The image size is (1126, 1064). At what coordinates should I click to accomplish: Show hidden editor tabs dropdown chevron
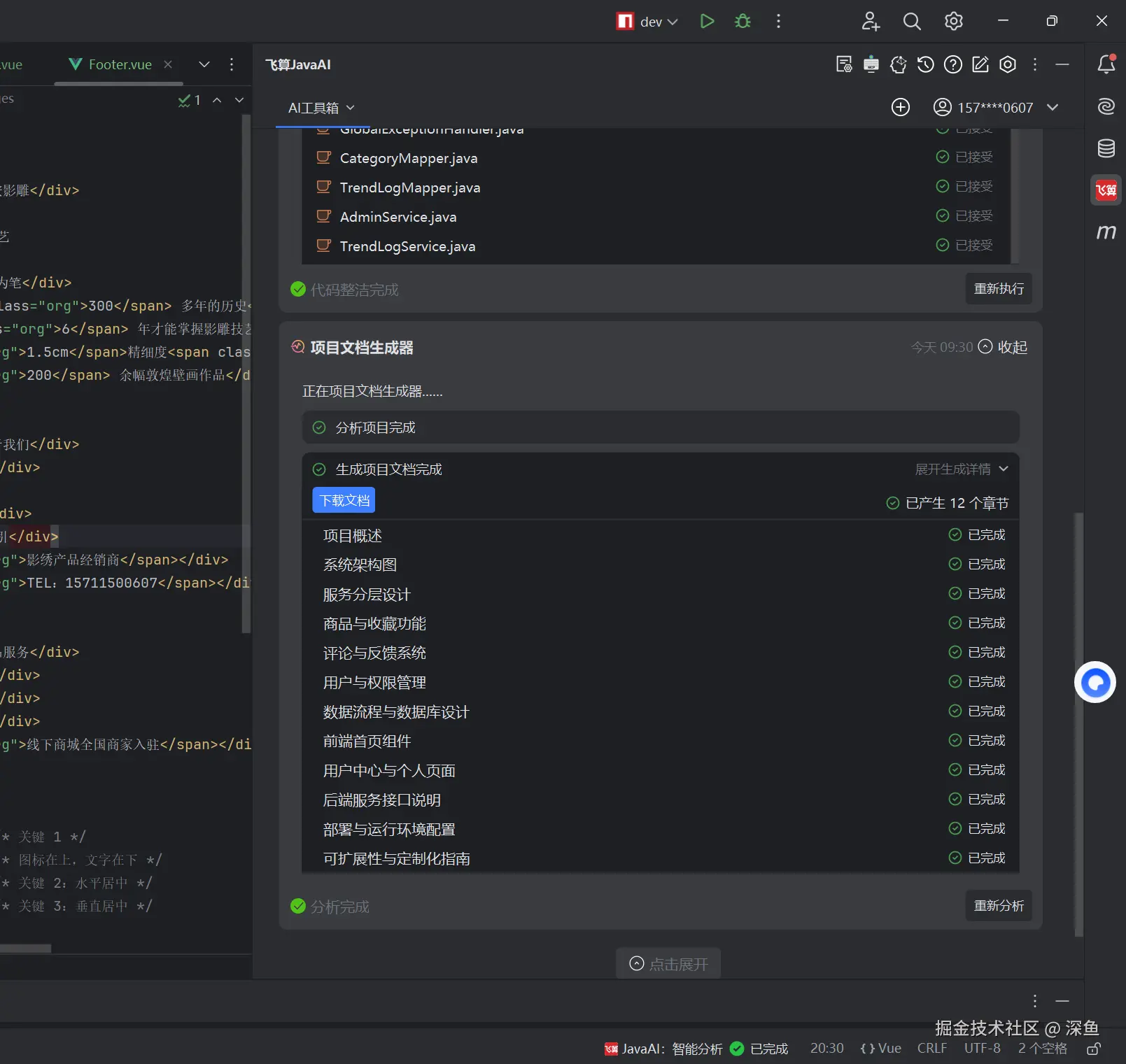(204, 64)
